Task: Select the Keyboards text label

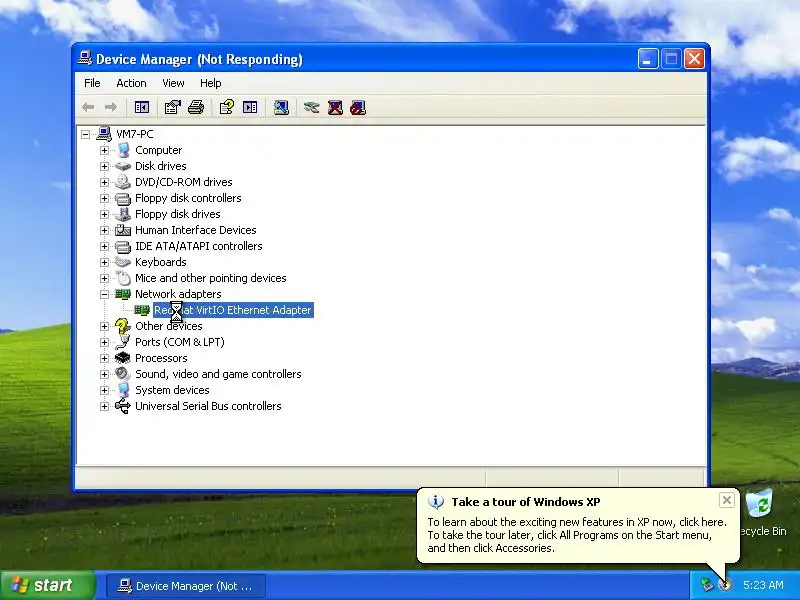Action: 161,262
